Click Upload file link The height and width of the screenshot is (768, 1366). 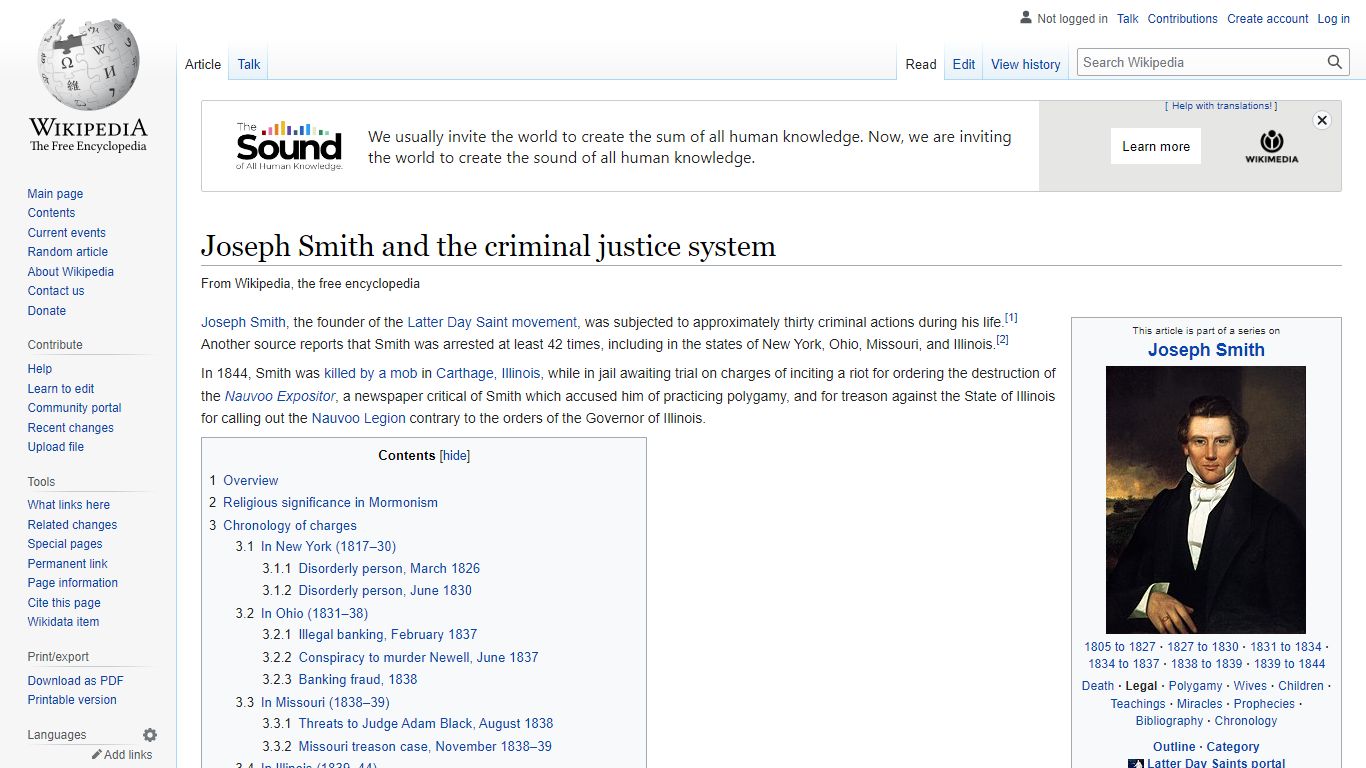[56, 447]
